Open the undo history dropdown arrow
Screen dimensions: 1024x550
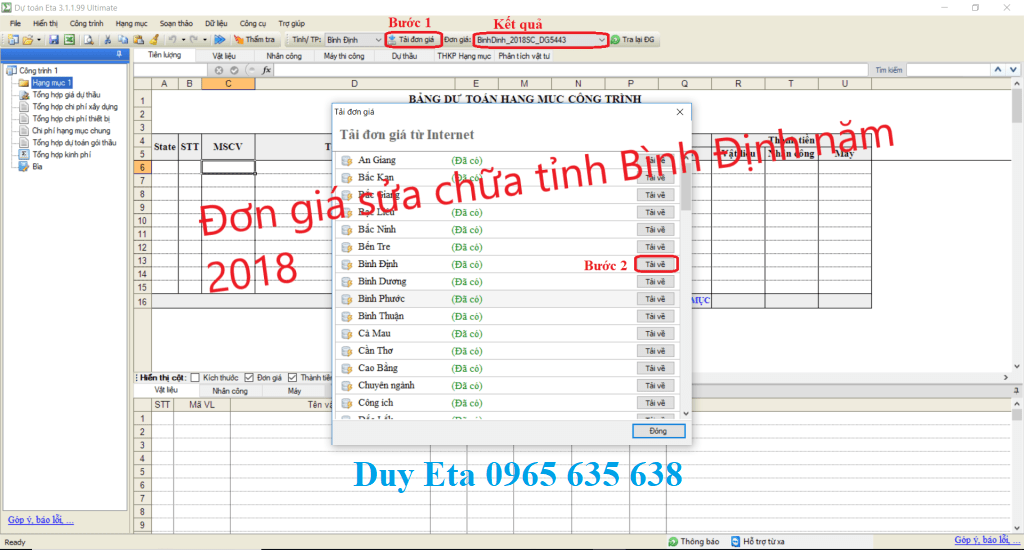[183, 40]
